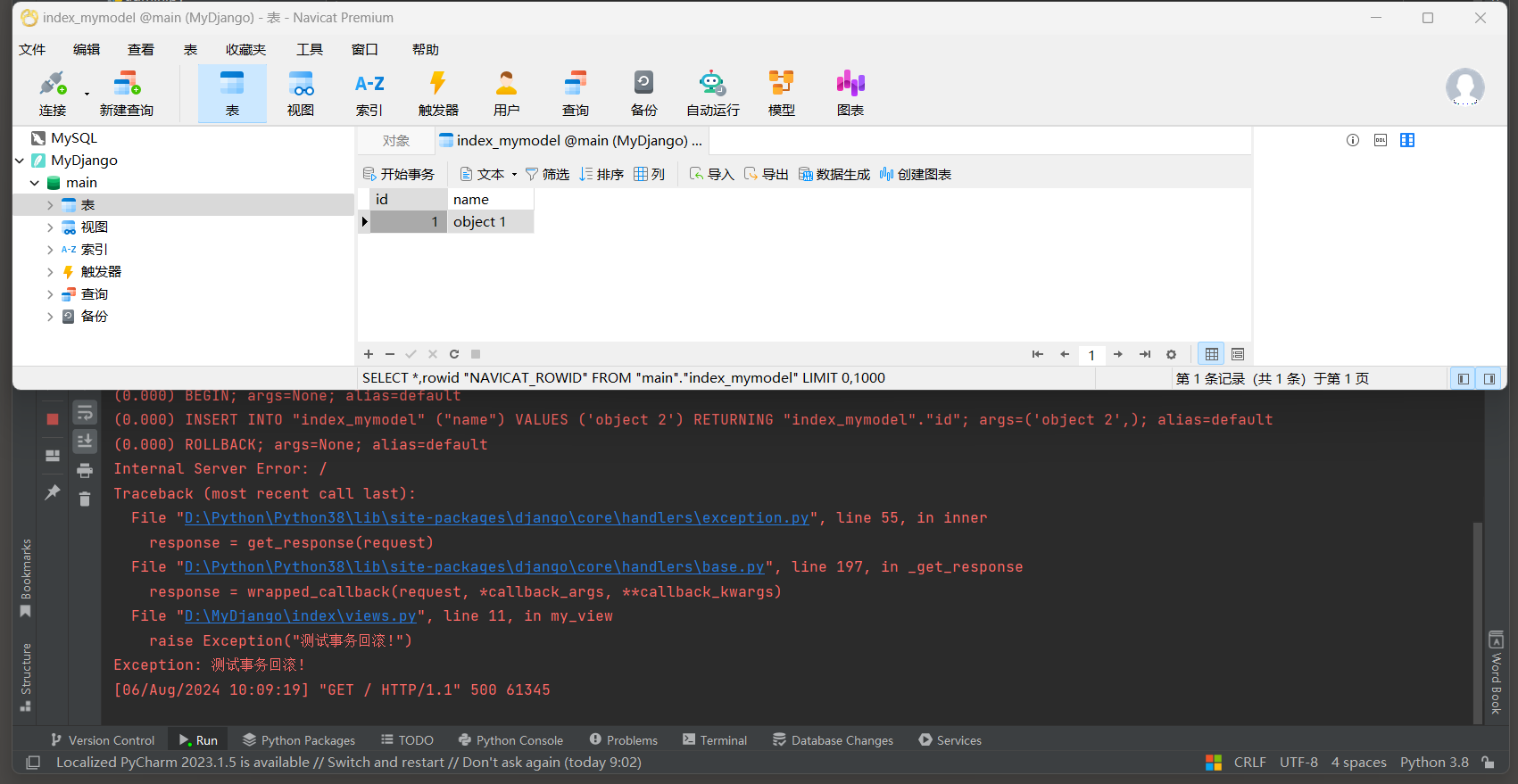Click scroll to end in PyCharm console

(x=85, y=441)
